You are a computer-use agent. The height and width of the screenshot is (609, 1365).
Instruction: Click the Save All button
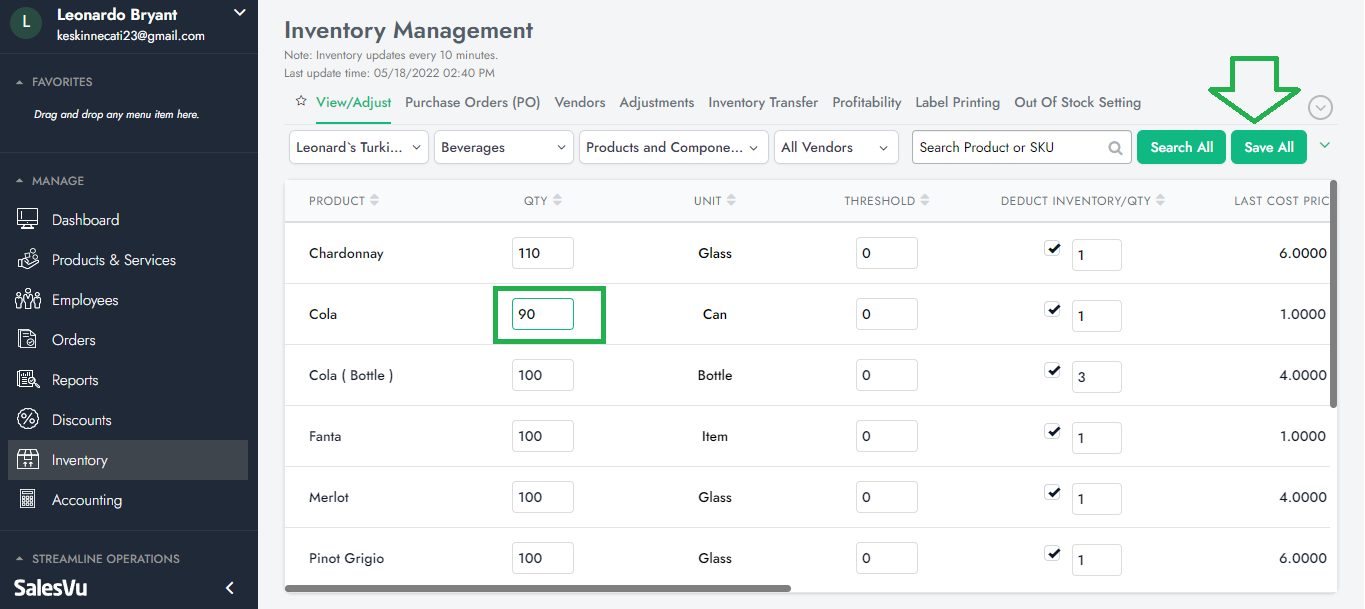click(1268, 147)
